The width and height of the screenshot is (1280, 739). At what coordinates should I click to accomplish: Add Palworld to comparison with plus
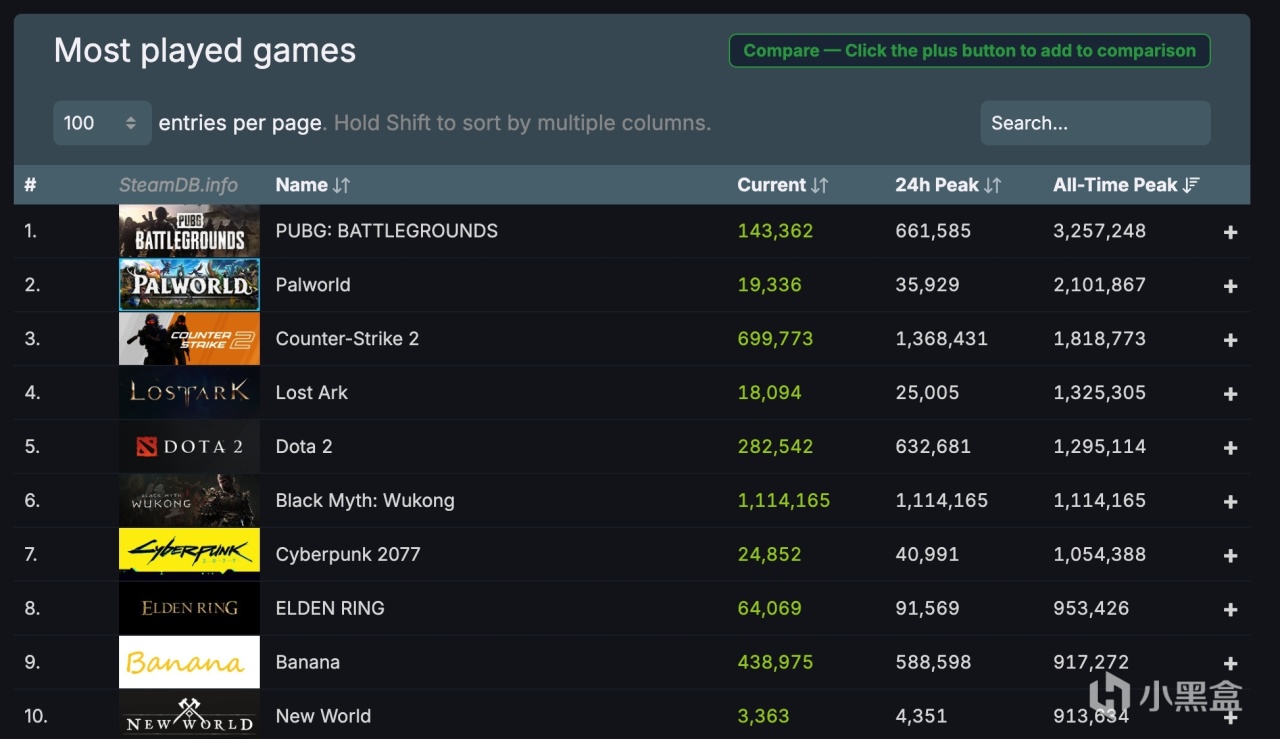pyautogui.click(x=1230, y=286)
